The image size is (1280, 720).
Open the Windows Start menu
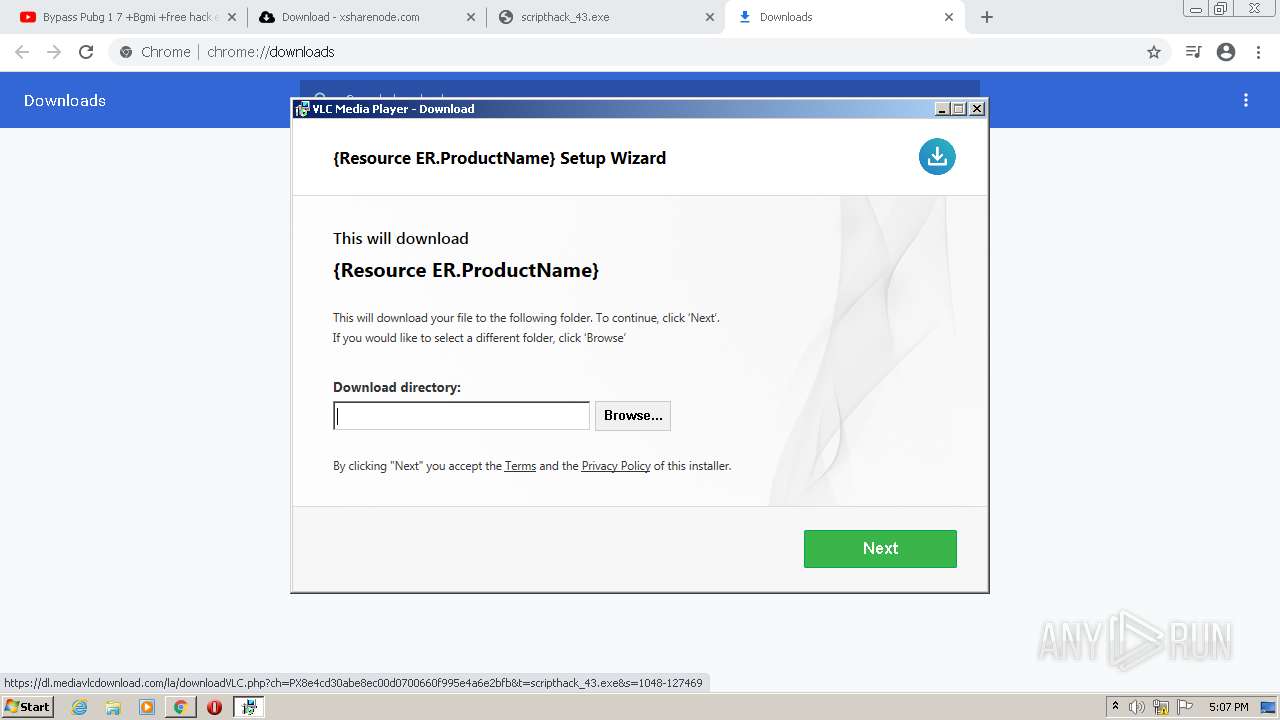28,707
